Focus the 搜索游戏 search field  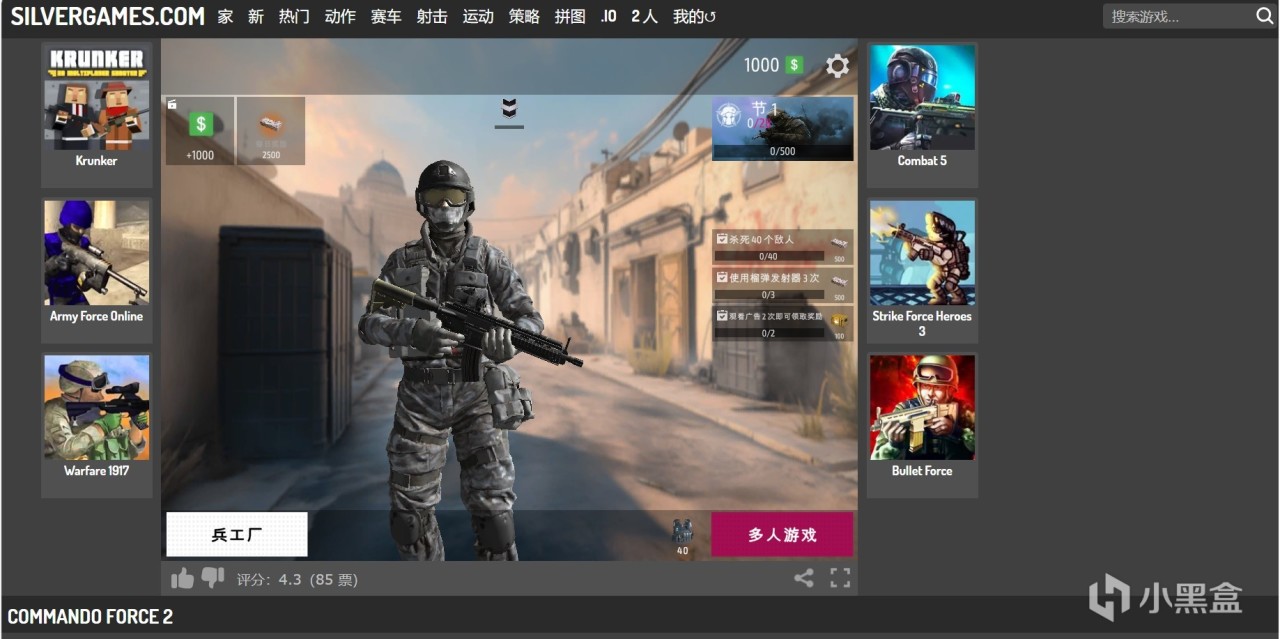point(1178,16)
